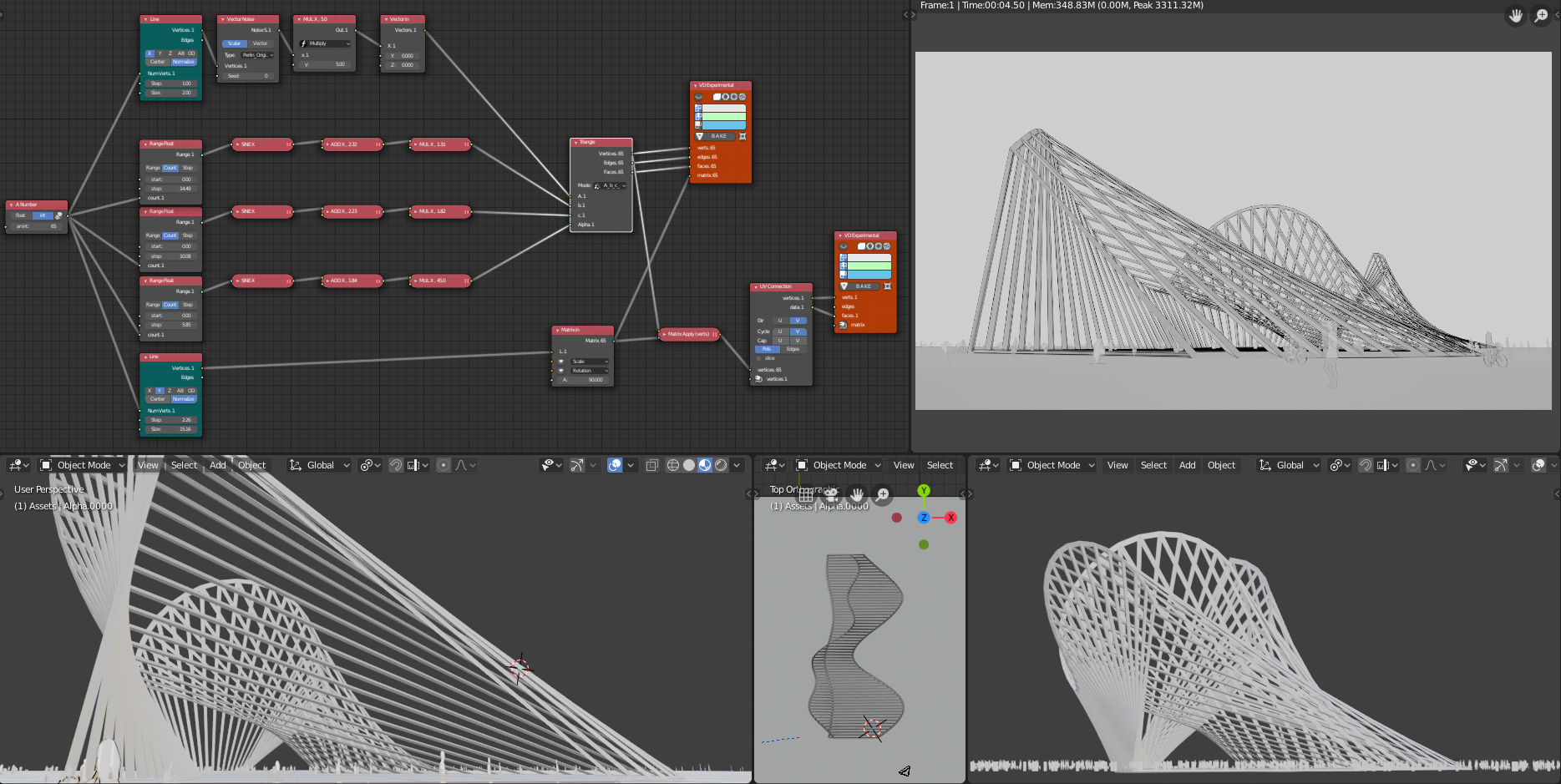Click zoom magnifier gizmo in middle viewport
Viewport: 1561px width, 784px height.
(x=883, y=494)
